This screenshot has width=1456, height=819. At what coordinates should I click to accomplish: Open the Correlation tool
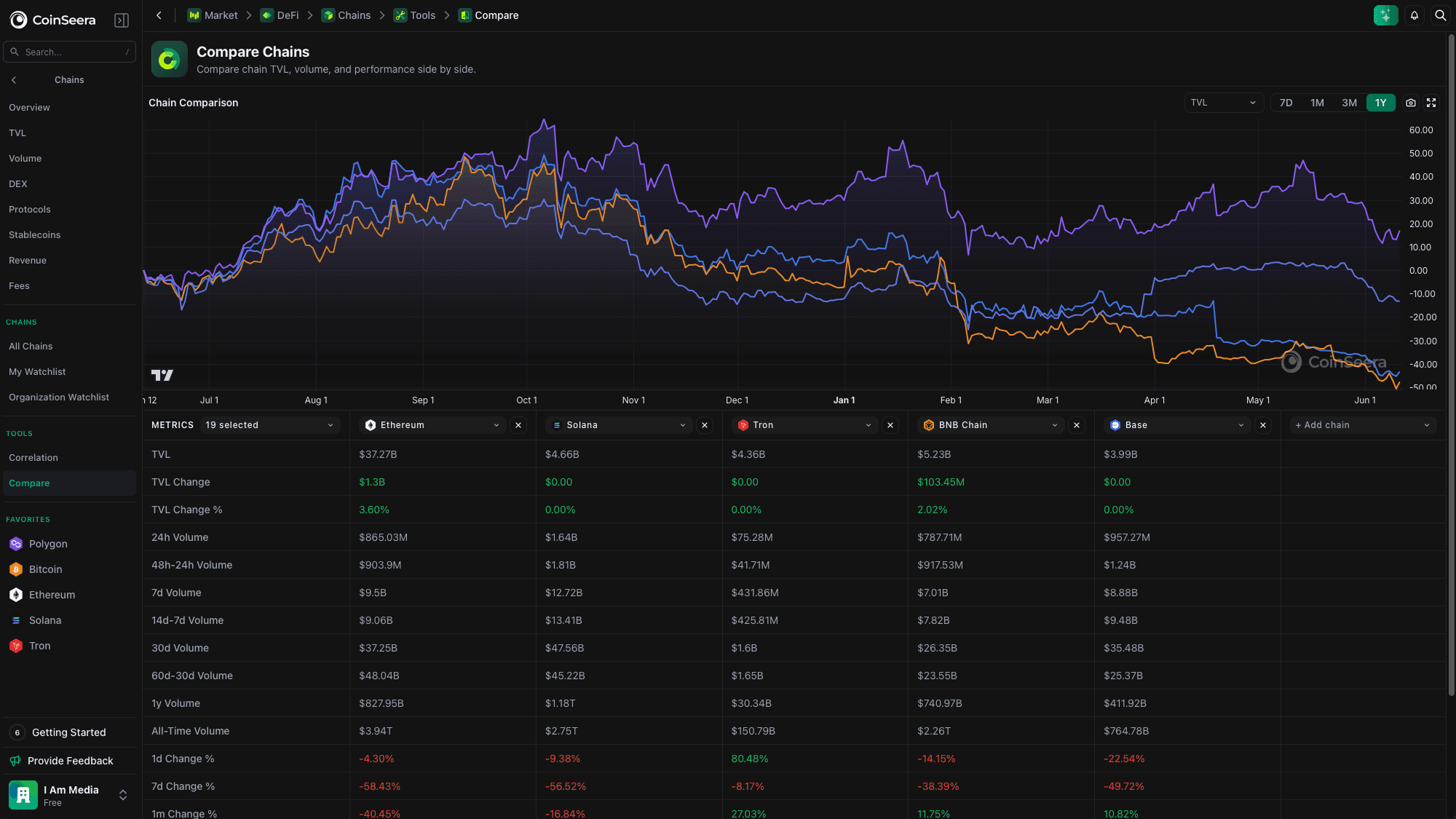[x=69, y=458]
